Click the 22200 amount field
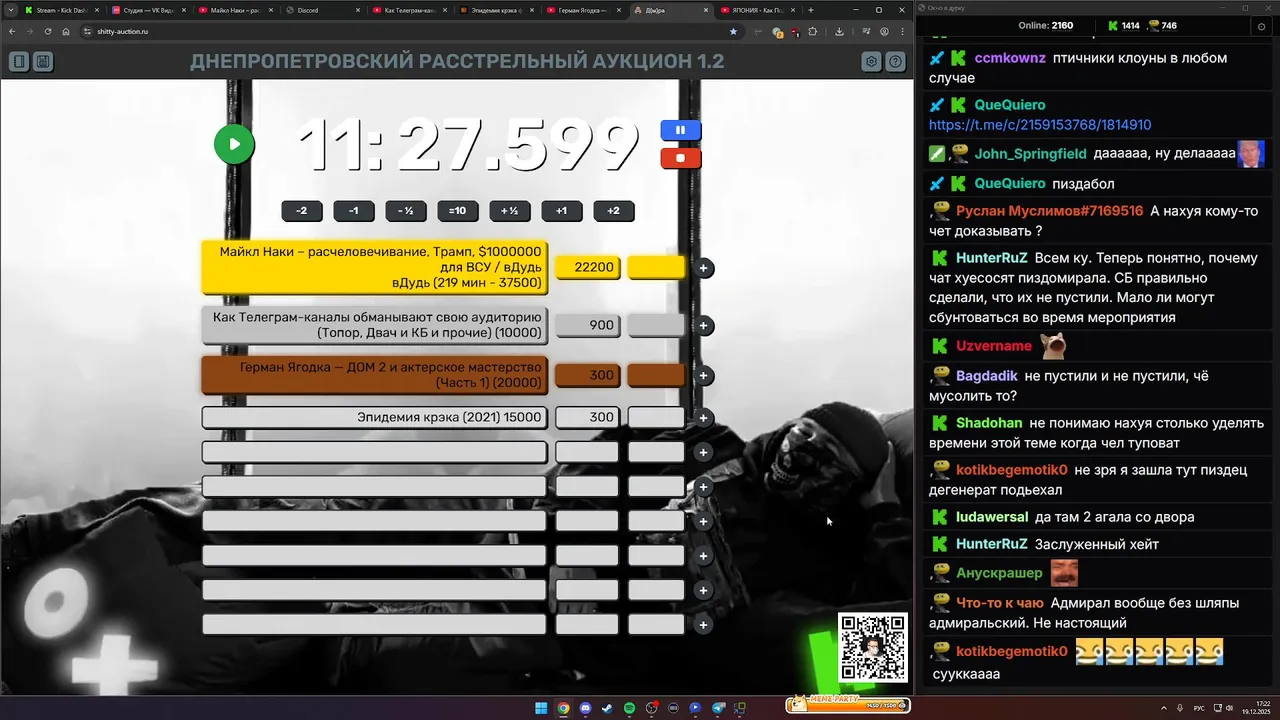 (587, 267)
